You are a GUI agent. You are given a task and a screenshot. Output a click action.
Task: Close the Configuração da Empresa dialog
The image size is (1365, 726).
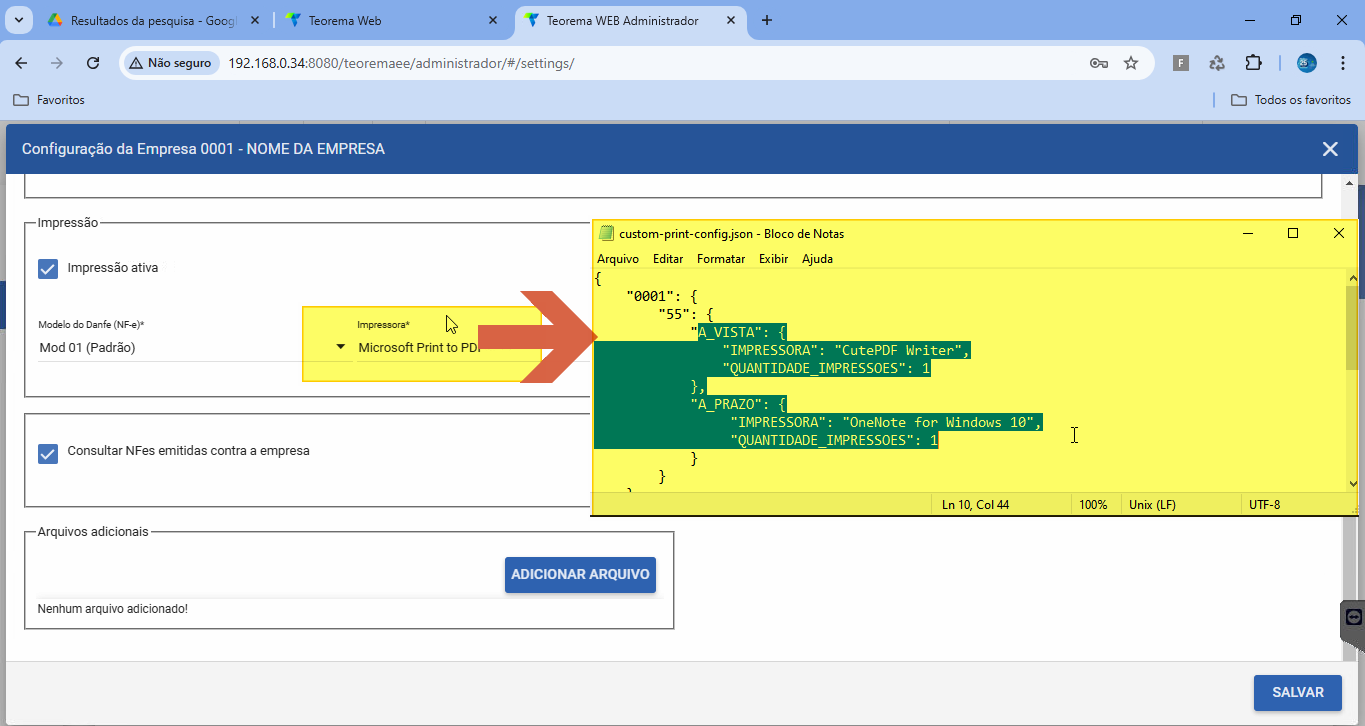point(1330,149)
